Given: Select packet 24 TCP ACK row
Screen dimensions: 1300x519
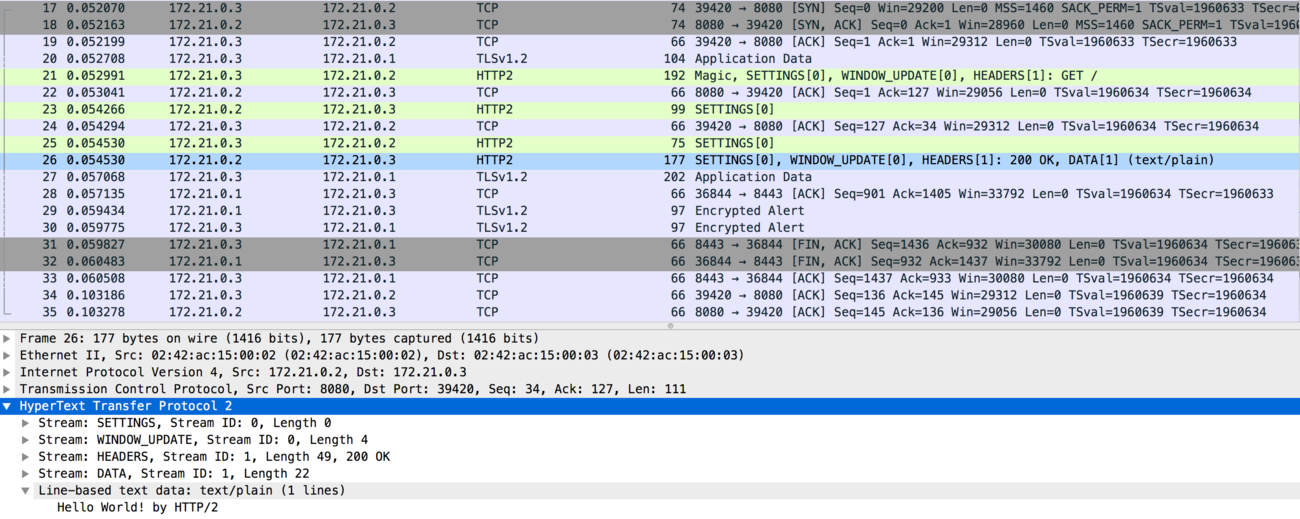Looking at the screenshot, I should 650,127.
